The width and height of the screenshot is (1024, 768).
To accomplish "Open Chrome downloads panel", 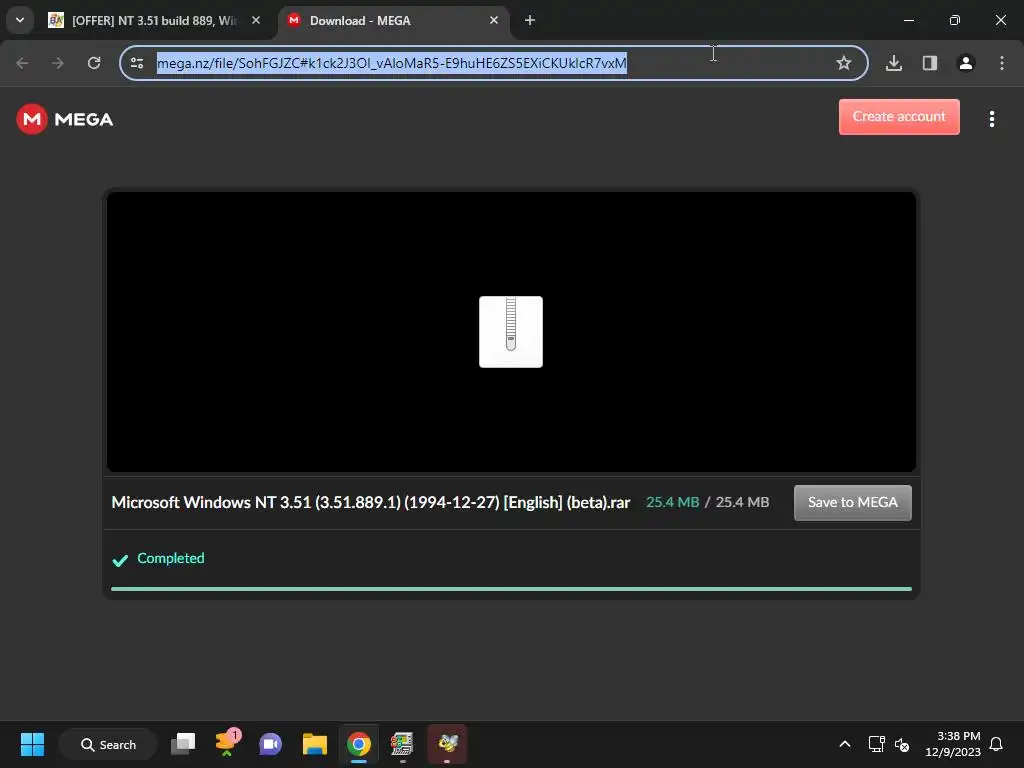I will coord(894,63).
